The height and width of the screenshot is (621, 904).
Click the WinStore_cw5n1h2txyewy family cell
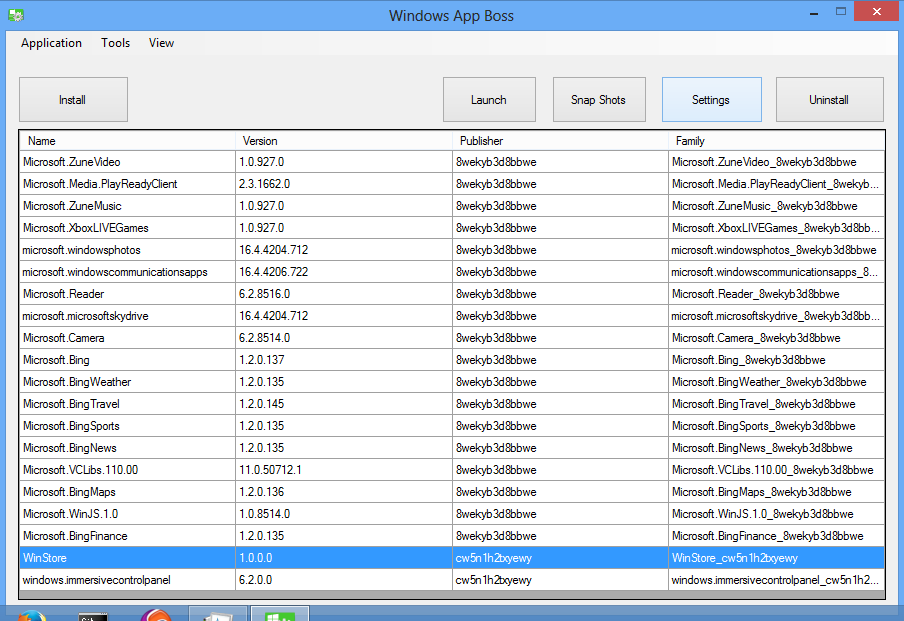pos(777,558)
